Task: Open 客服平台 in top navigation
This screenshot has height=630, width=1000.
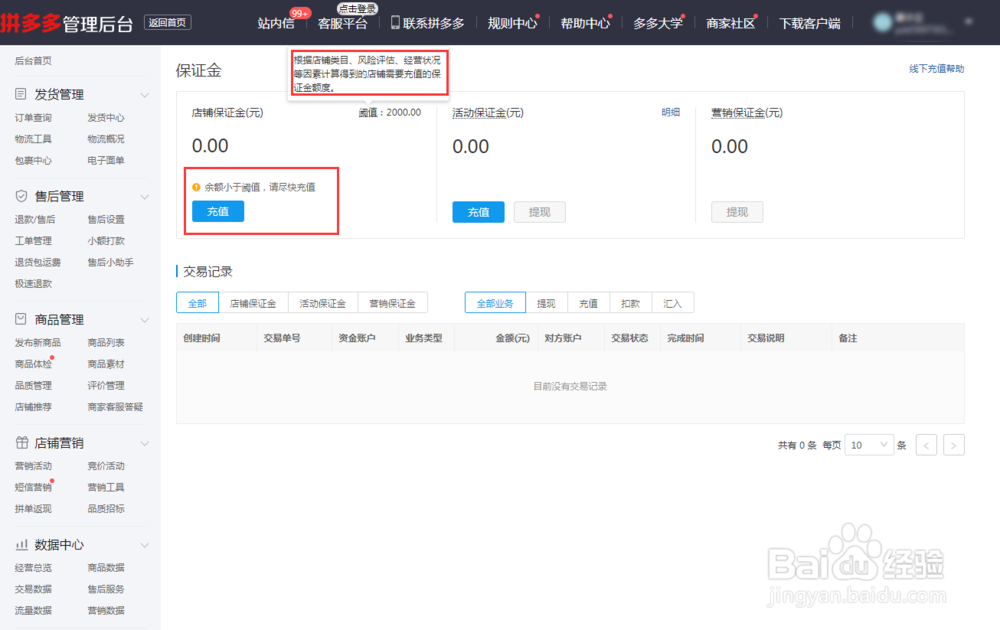Action: pos(342,23)
